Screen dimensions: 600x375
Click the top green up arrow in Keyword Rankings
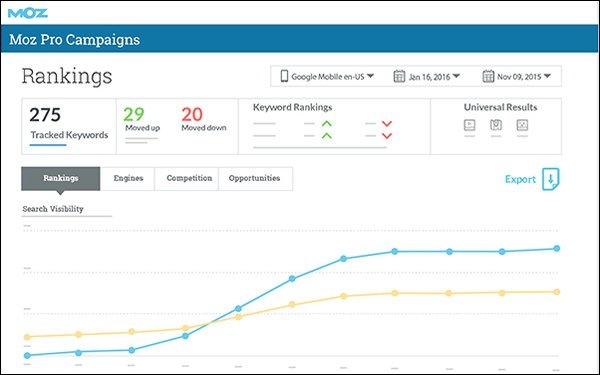326,124
